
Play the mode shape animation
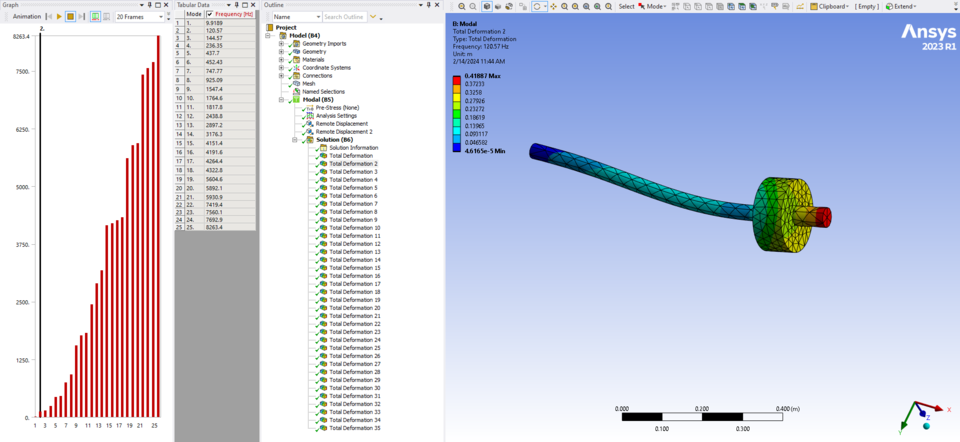pyautogui.click(x=59, y=17)
